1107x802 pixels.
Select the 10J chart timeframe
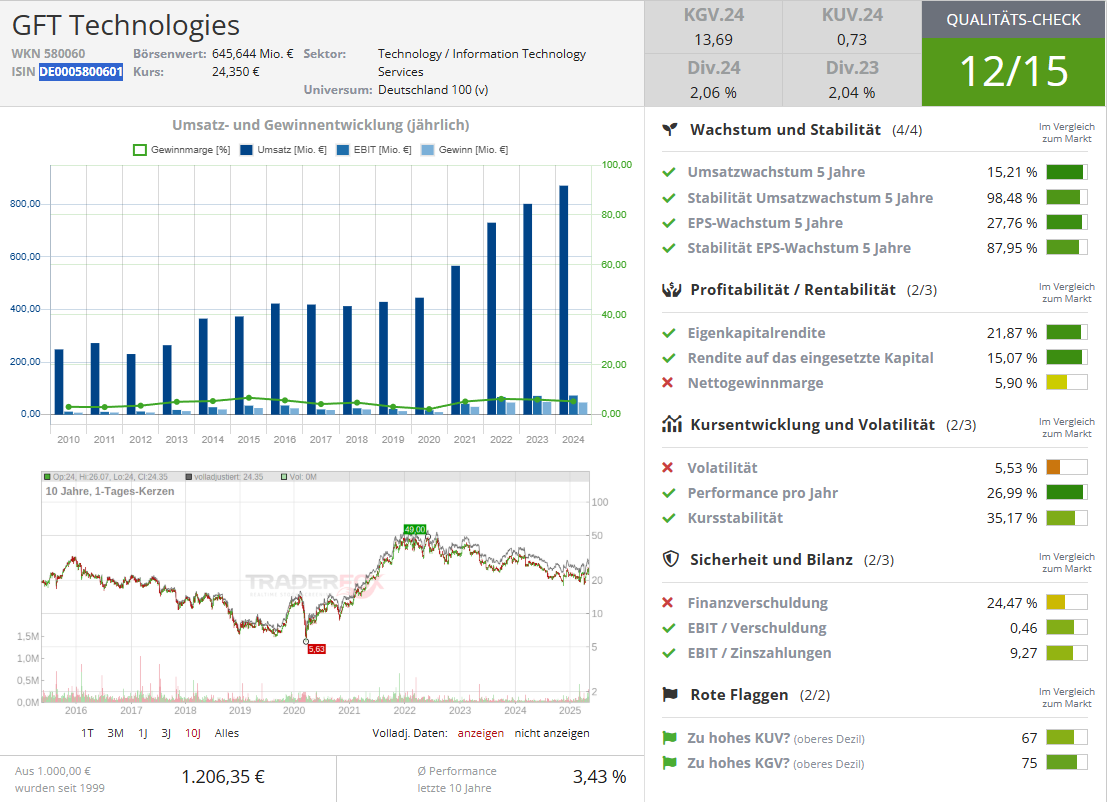[x=193, y=733]
